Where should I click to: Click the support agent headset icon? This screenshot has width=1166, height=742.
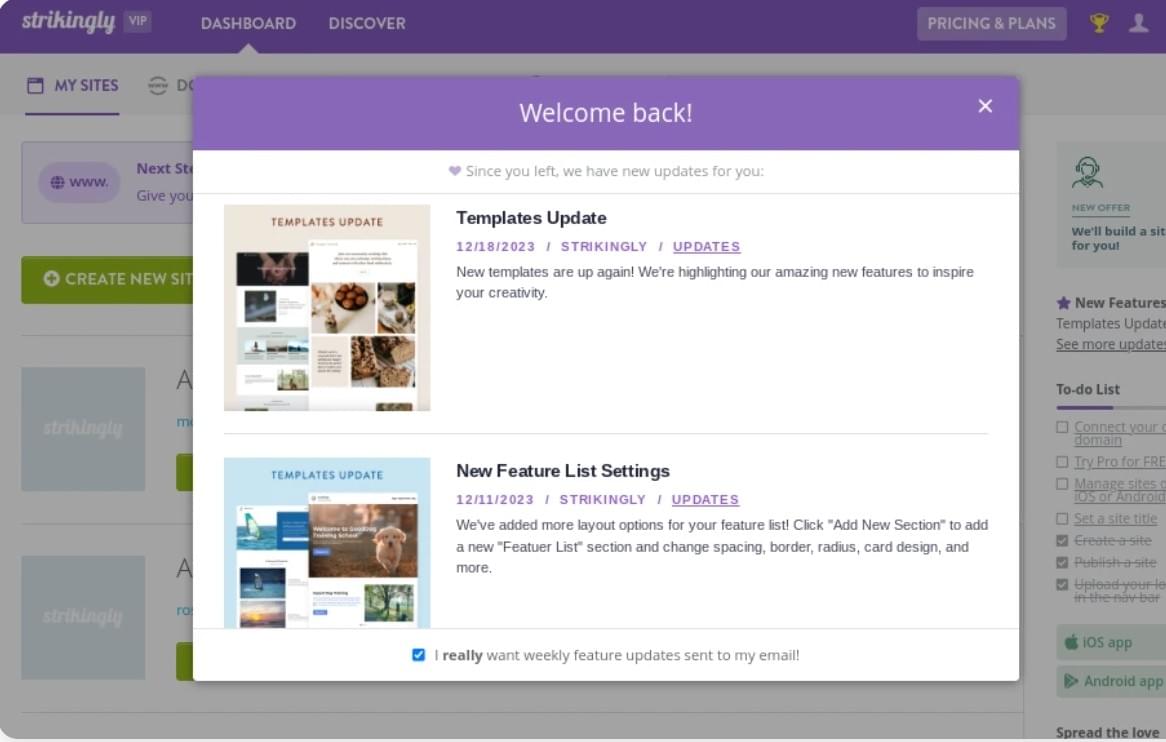[x=1087, y=172]
